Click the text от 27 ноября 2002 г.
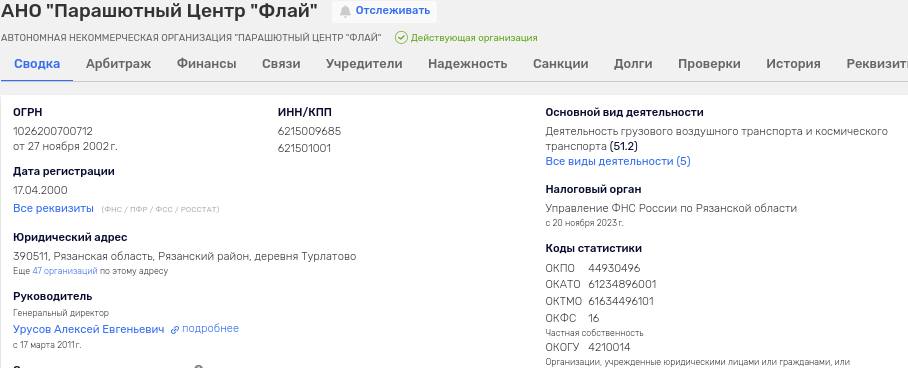 [65, 146]
